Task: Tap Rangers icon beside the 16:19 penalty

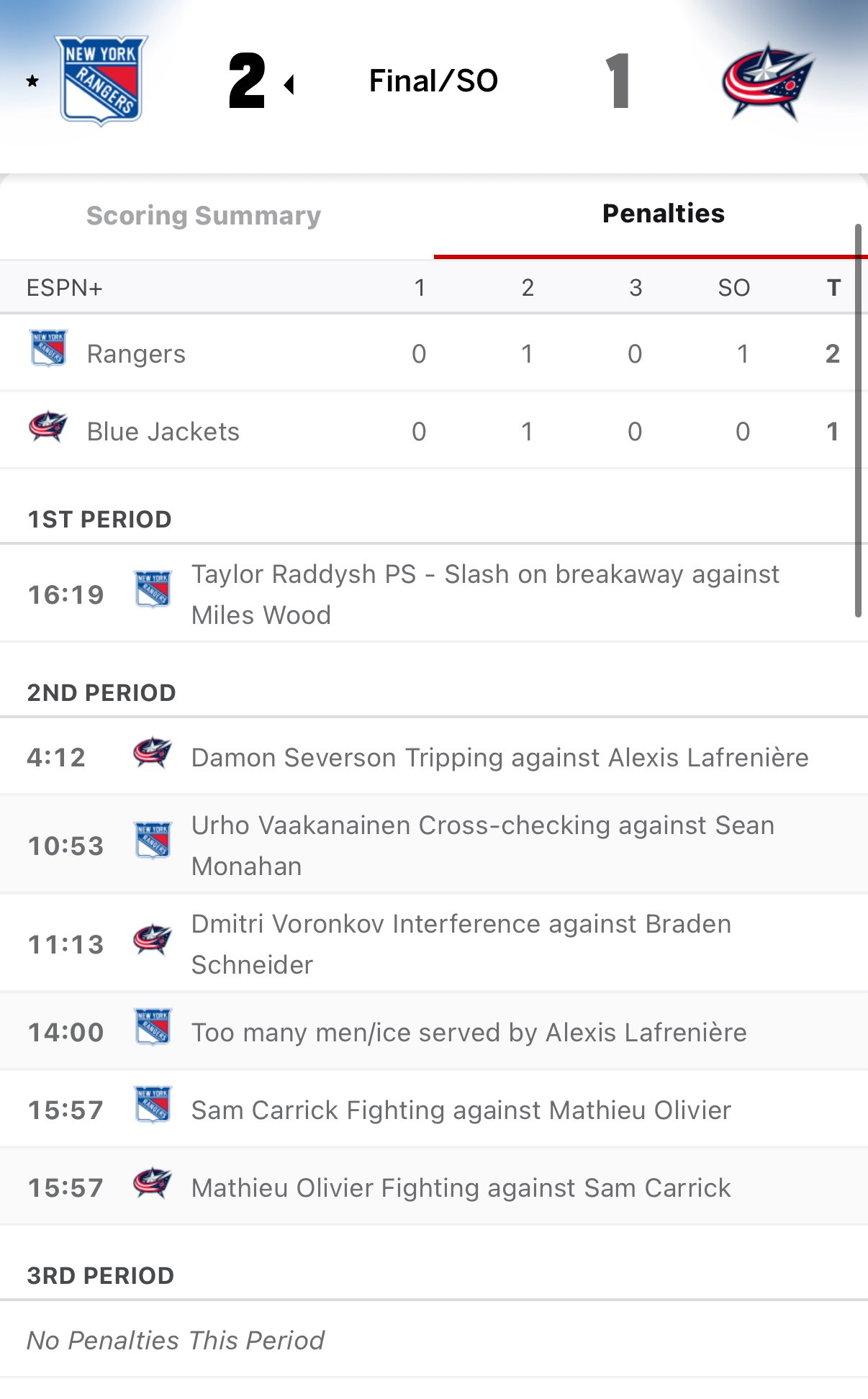Action: point(153,589)
